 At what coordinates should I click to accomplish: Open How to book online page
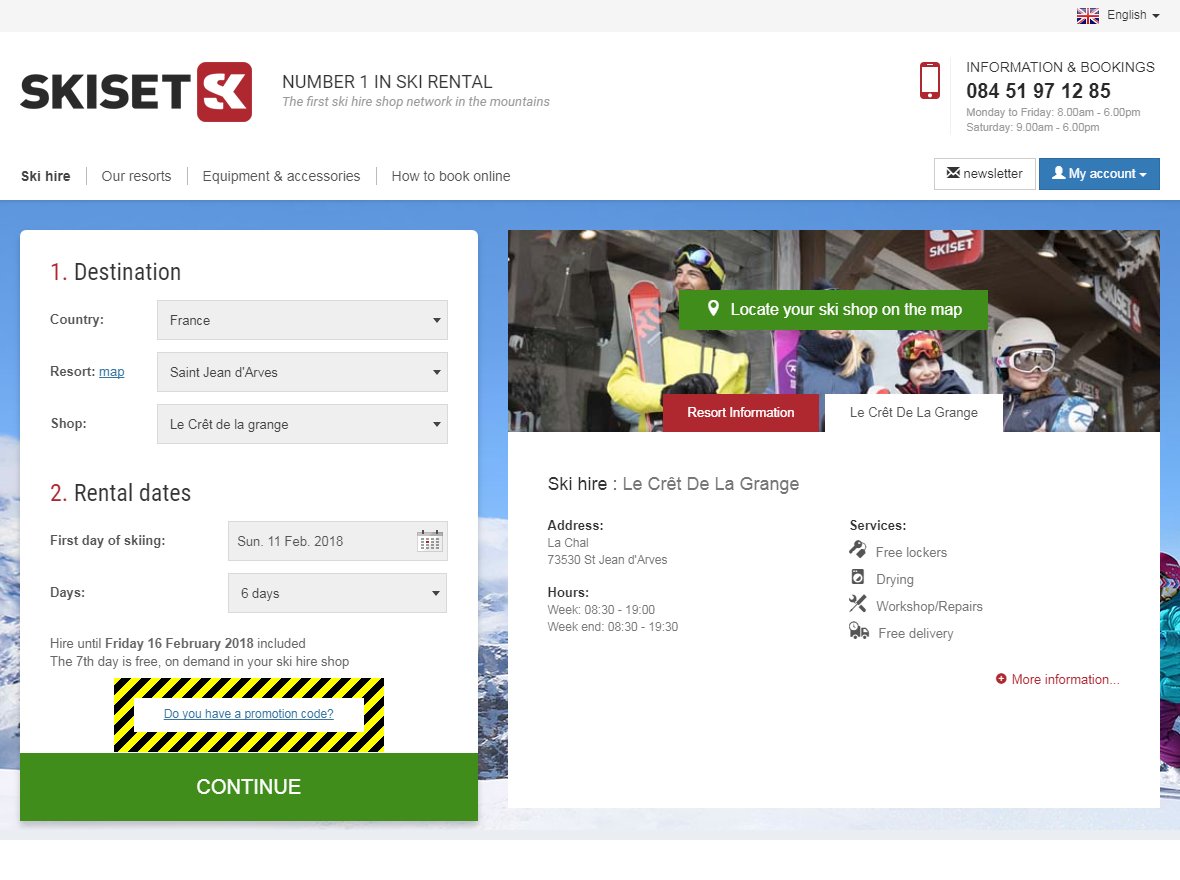coord(451,176)
